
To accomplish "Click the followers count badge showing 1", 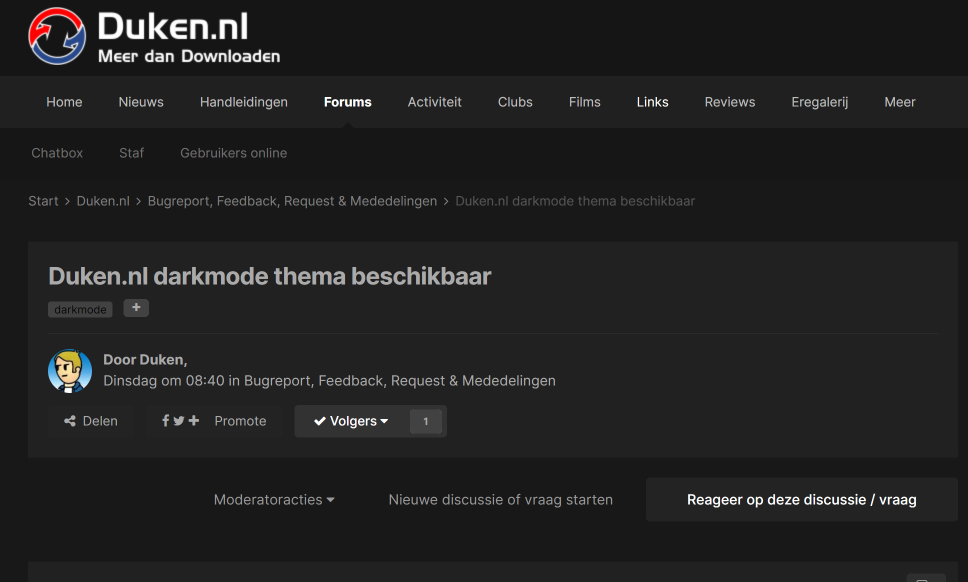I will (426, 422).
